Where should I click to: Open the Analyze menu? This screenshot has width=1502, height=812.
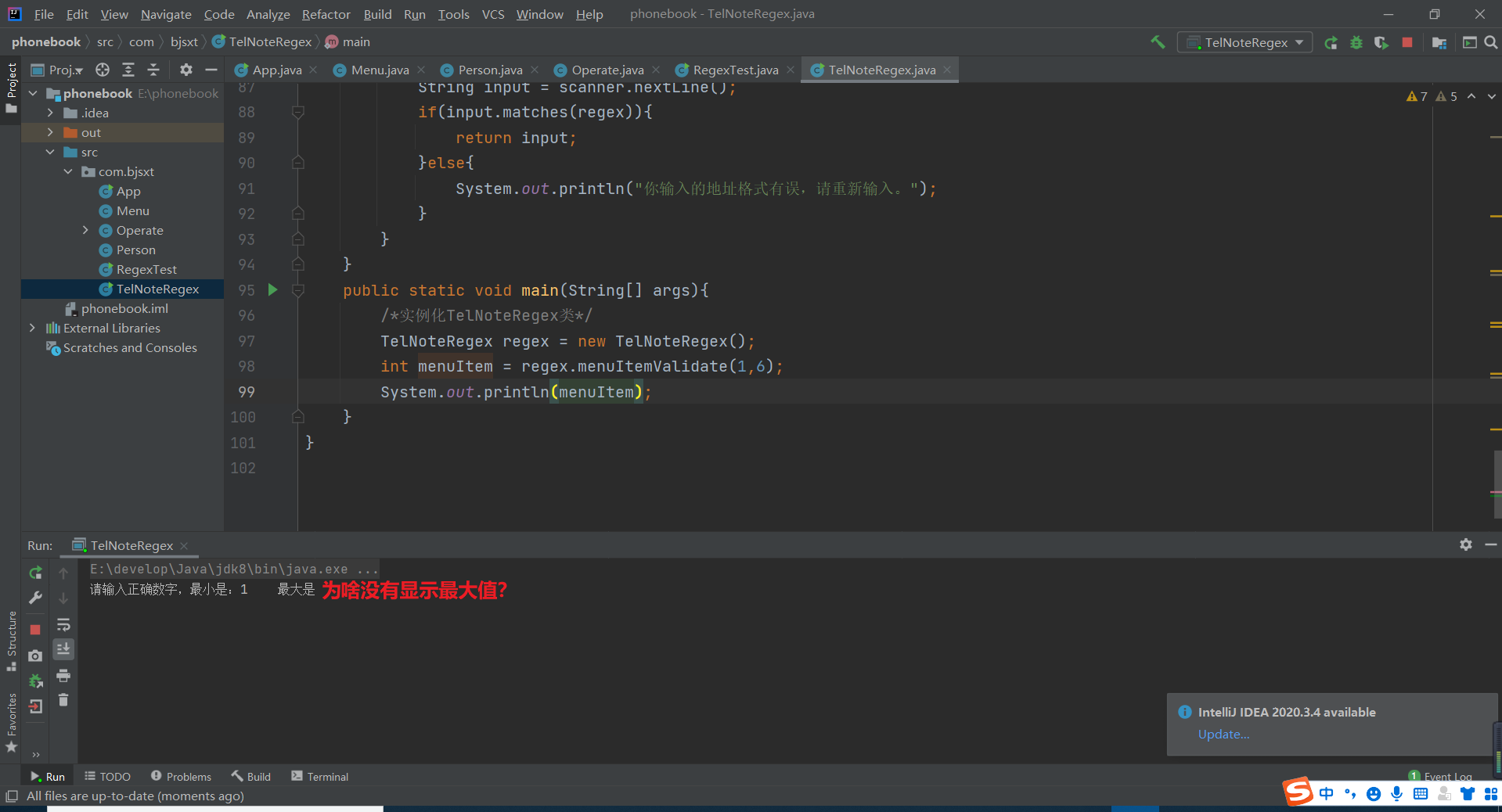pyautogui.click(x=268, y=14)
